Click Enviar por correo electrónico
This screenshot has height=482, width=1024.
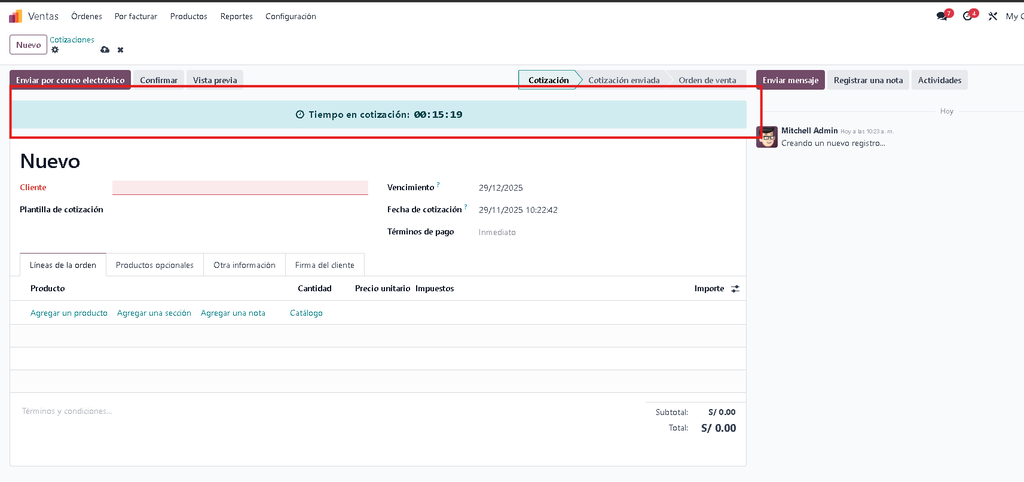tap(71, 80)
